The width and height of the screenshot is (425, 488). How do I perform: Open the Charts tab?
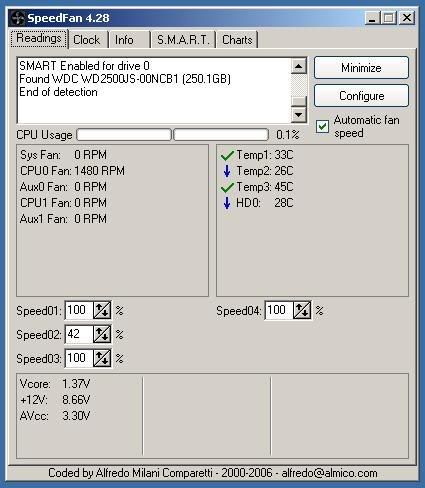click(237, 40)
